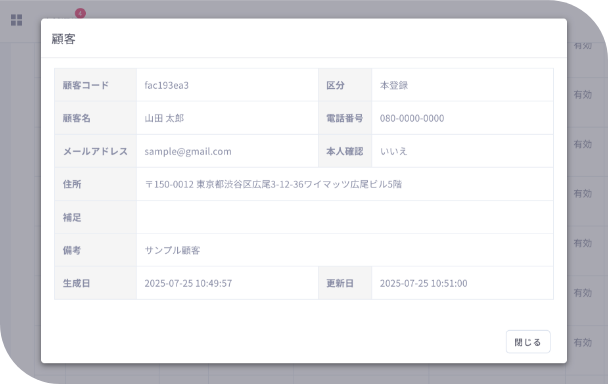Viewport: 608px width, 384px height.
Task: Select creation date 2025-07-25 10:49:57
Action: point(188,283)
